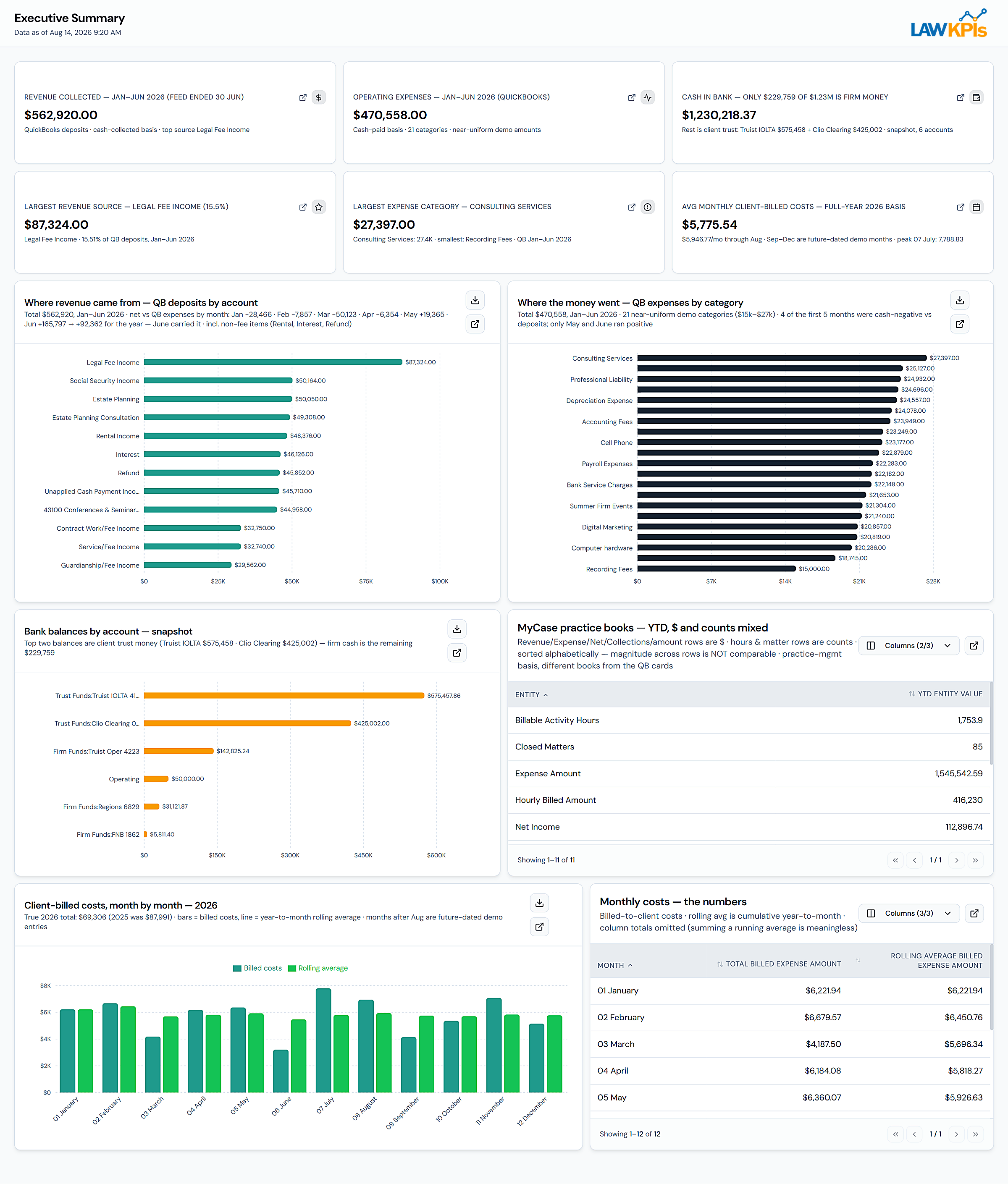Click Trust Funds:Truist IOLTA balance bar
Viewport: 1008px width, 1184px height.
[284, 696]
